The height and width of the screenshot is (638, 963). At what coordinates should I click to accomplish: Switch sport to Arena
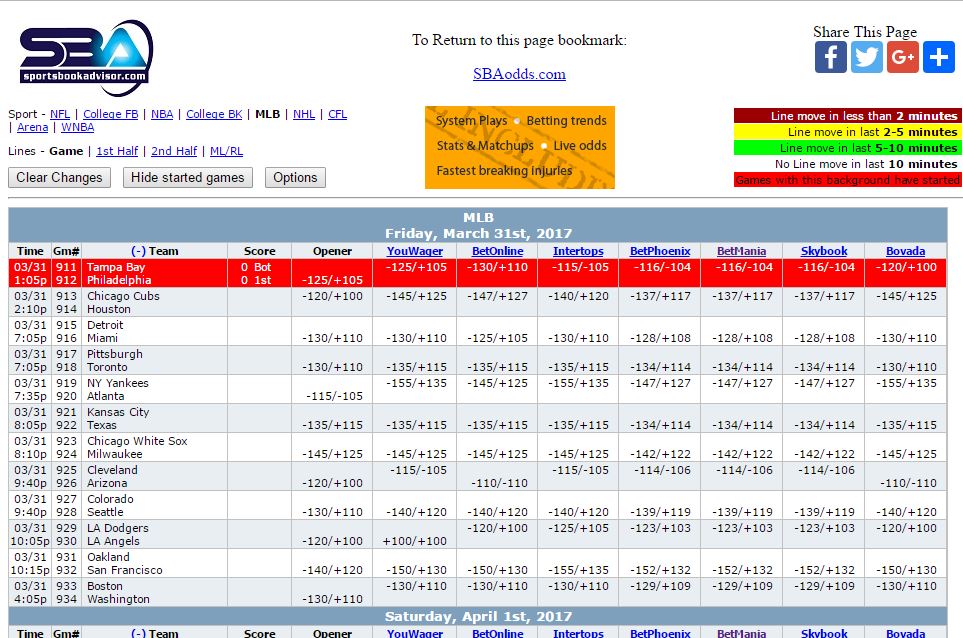click(33, 127)
